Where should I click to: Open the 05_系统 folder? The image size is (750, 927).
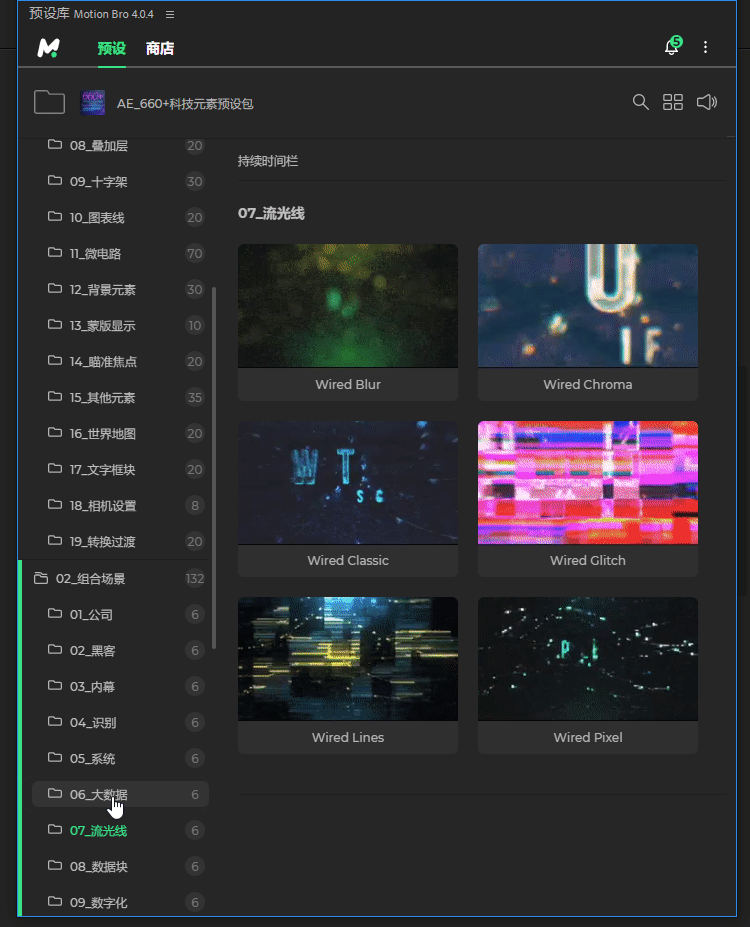click(121, 759)
